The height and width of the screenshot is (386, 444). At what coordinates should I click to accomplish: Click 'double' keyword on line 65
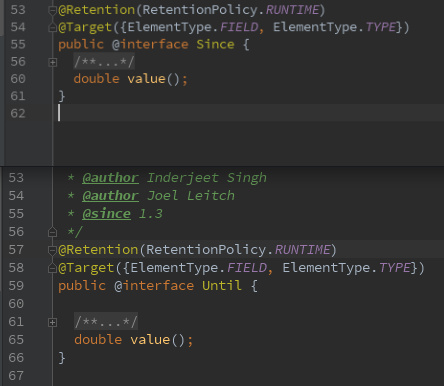[98, 340]
